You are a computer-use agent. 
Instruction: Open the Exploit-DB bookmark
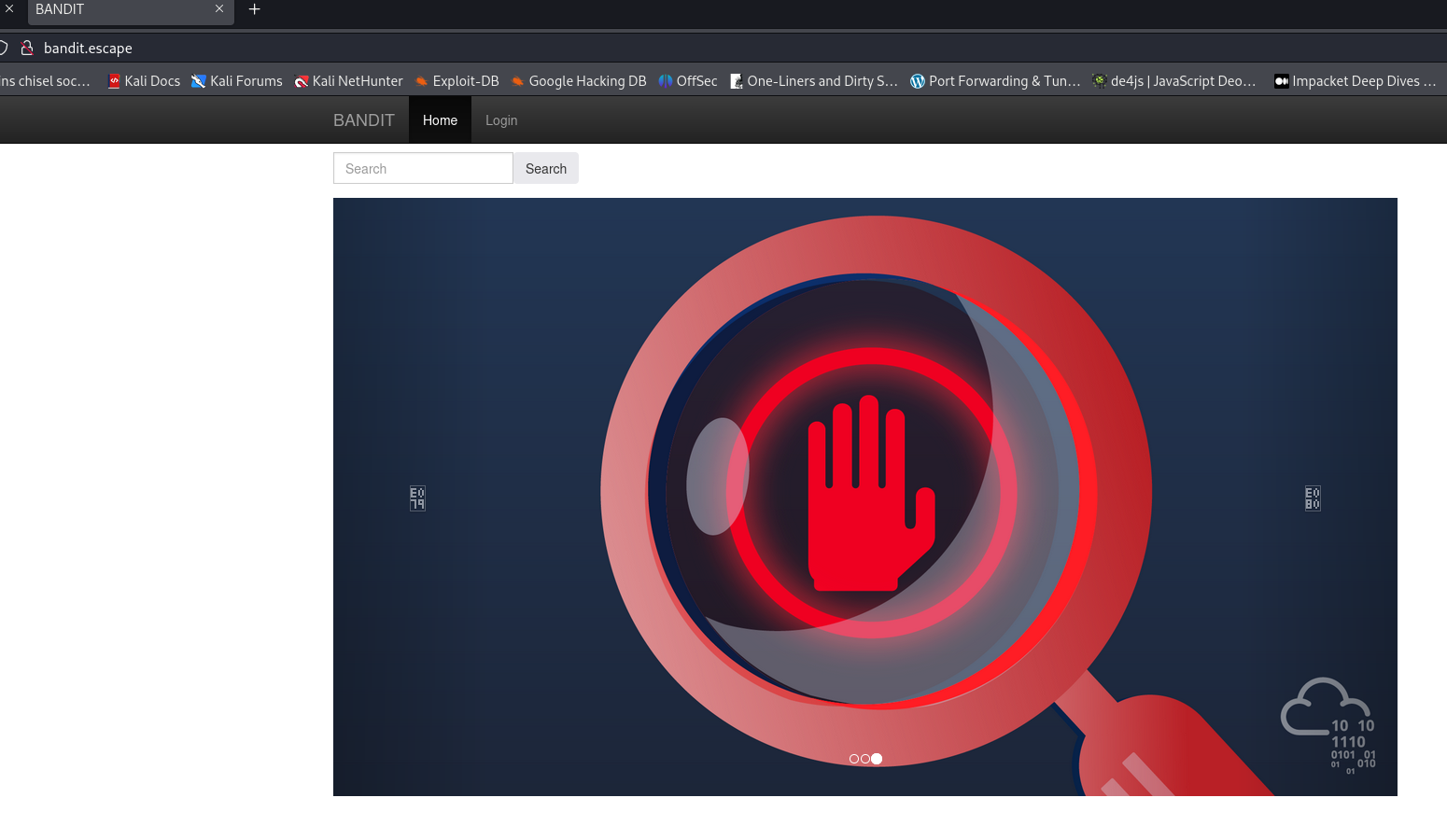pyautogui.click(x=457, y=81)
